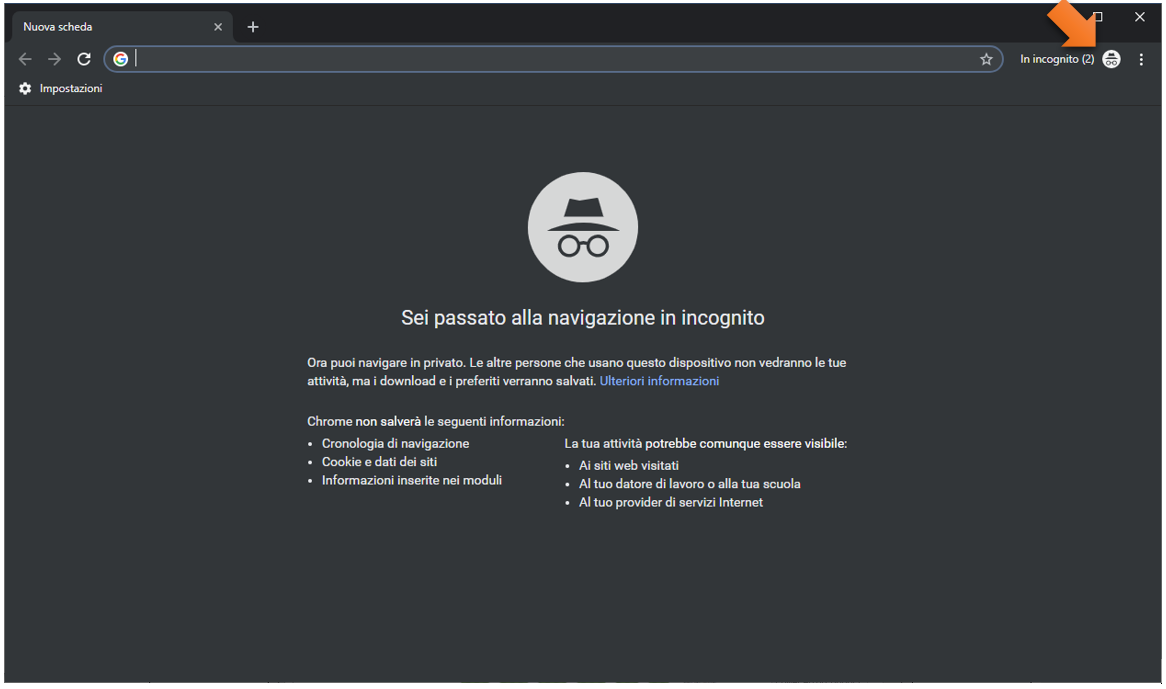This screenshot has height=689, width=1166.
Task: Click the Cronologia di navigazione item
Action: [395, 444]
